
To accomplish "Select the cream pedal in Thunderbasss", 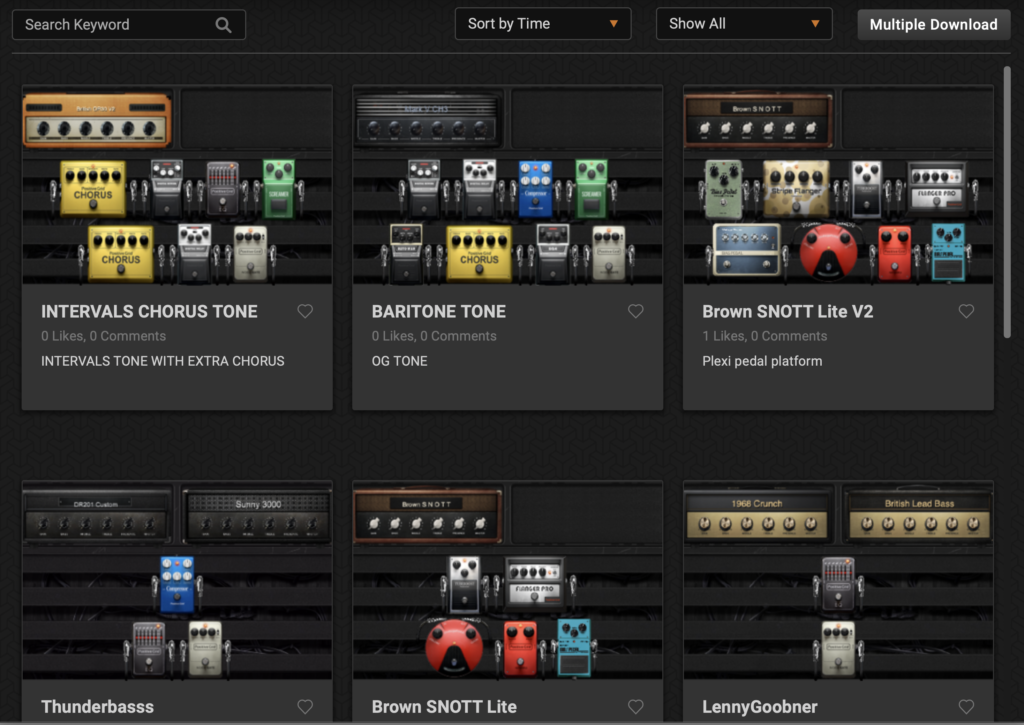I will click(x=205, y=648).
